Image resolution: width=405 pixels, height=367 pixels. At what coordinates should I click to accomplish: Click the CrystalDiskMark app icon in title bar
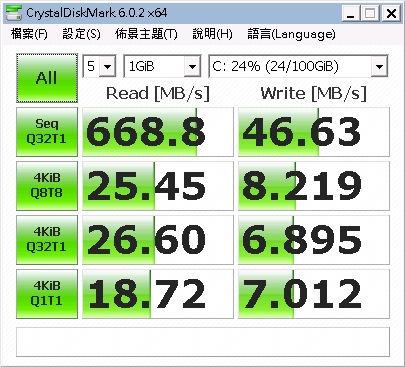[14, 13]
